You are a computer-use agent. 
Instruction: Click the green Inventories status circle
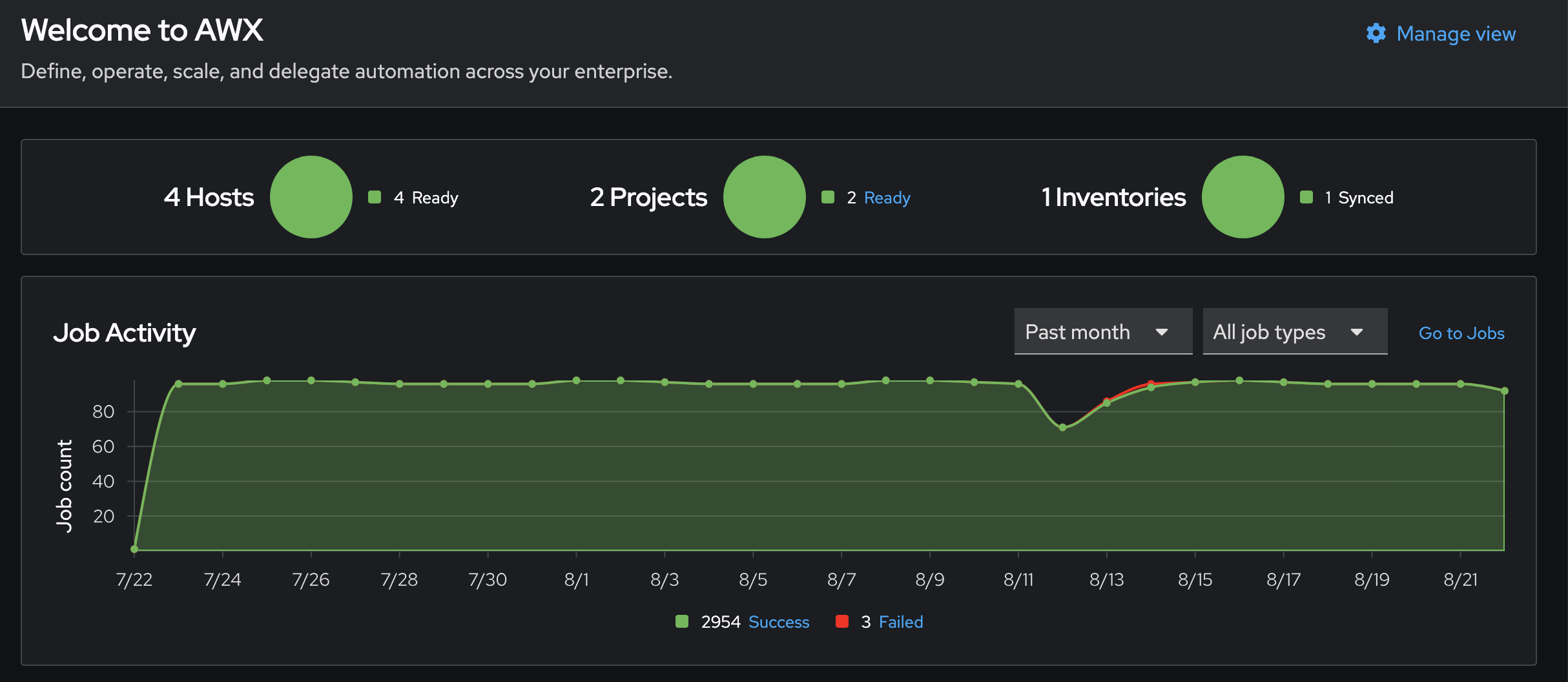(1243, 197)
